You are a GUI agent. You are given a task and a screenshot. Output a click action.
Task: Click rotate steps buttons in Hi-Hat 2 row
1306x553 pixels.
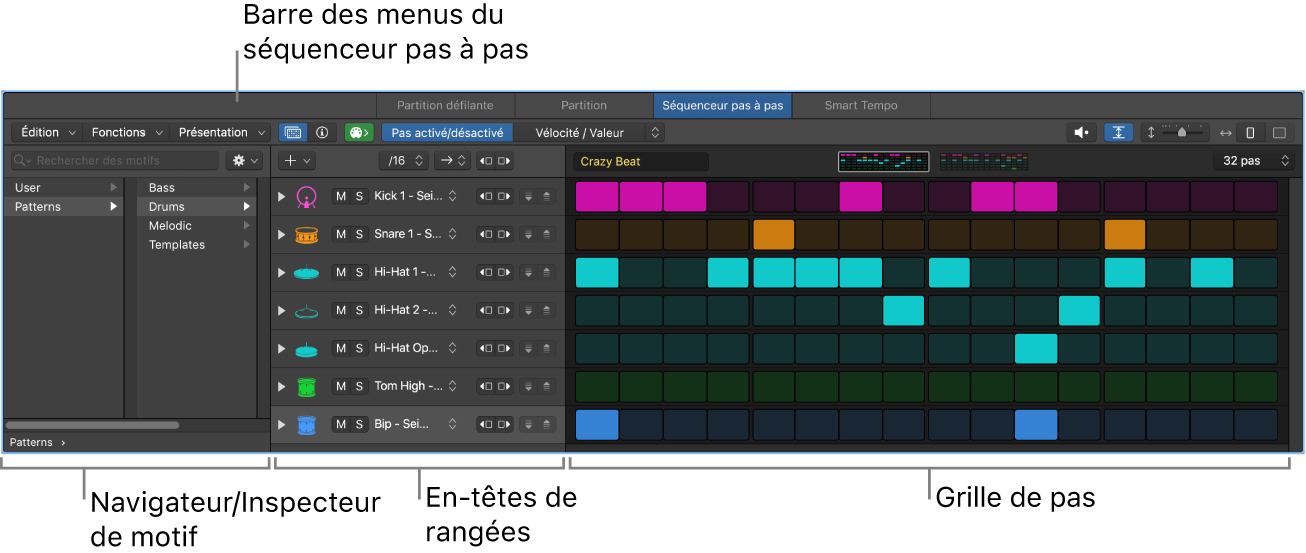[x=495, y=310]
